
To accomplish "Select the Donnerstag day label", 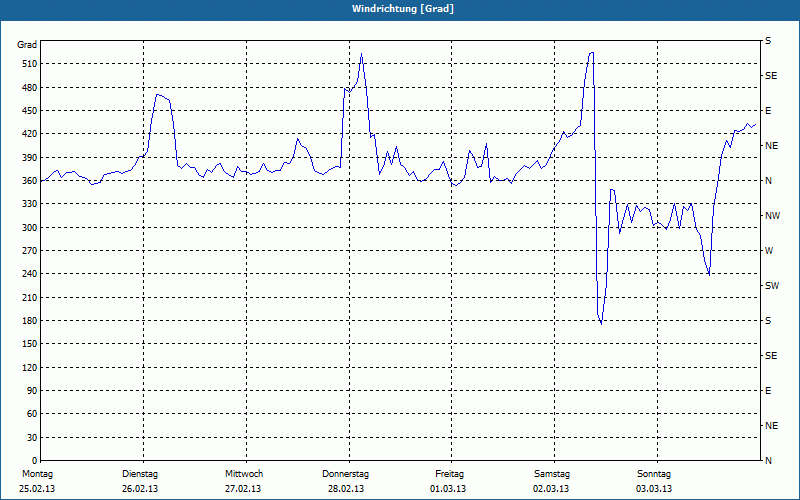I will (345, 474).
